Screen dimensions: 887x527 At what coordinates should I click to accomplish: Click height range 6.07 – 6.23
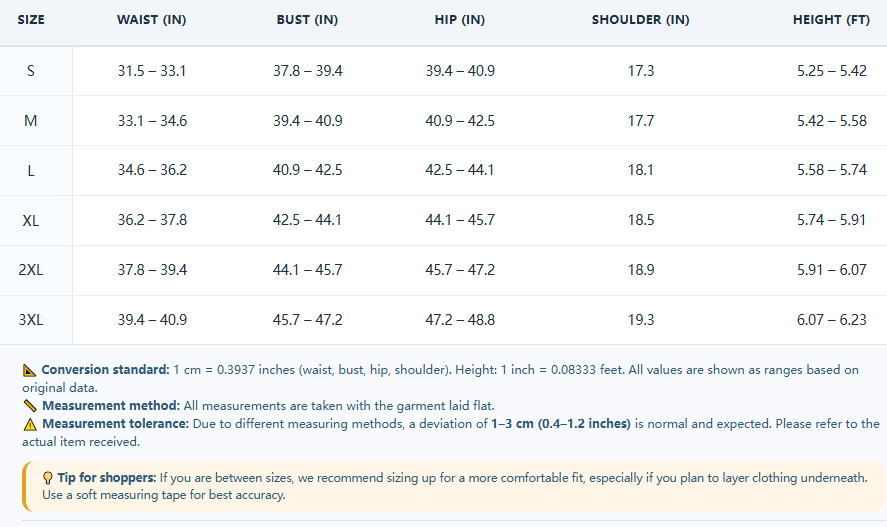pos(832,320)
